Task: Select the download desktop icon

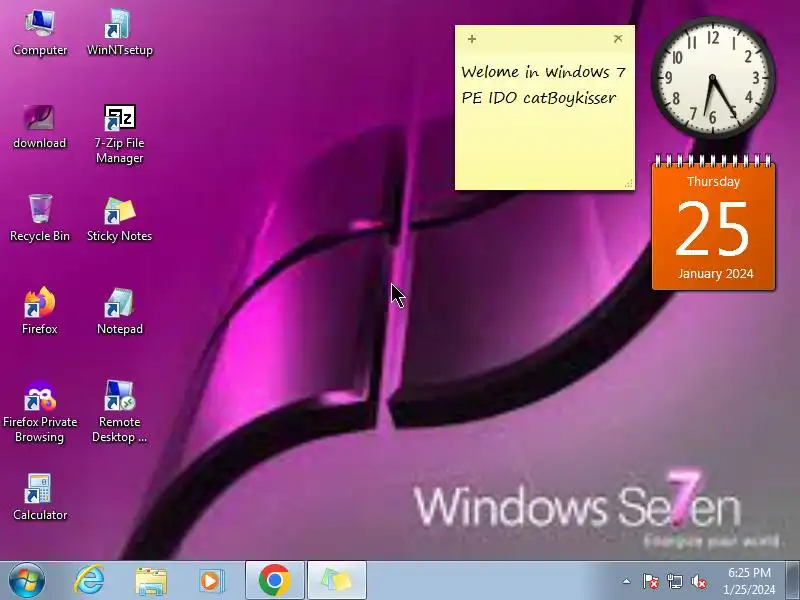Action: 39,127
